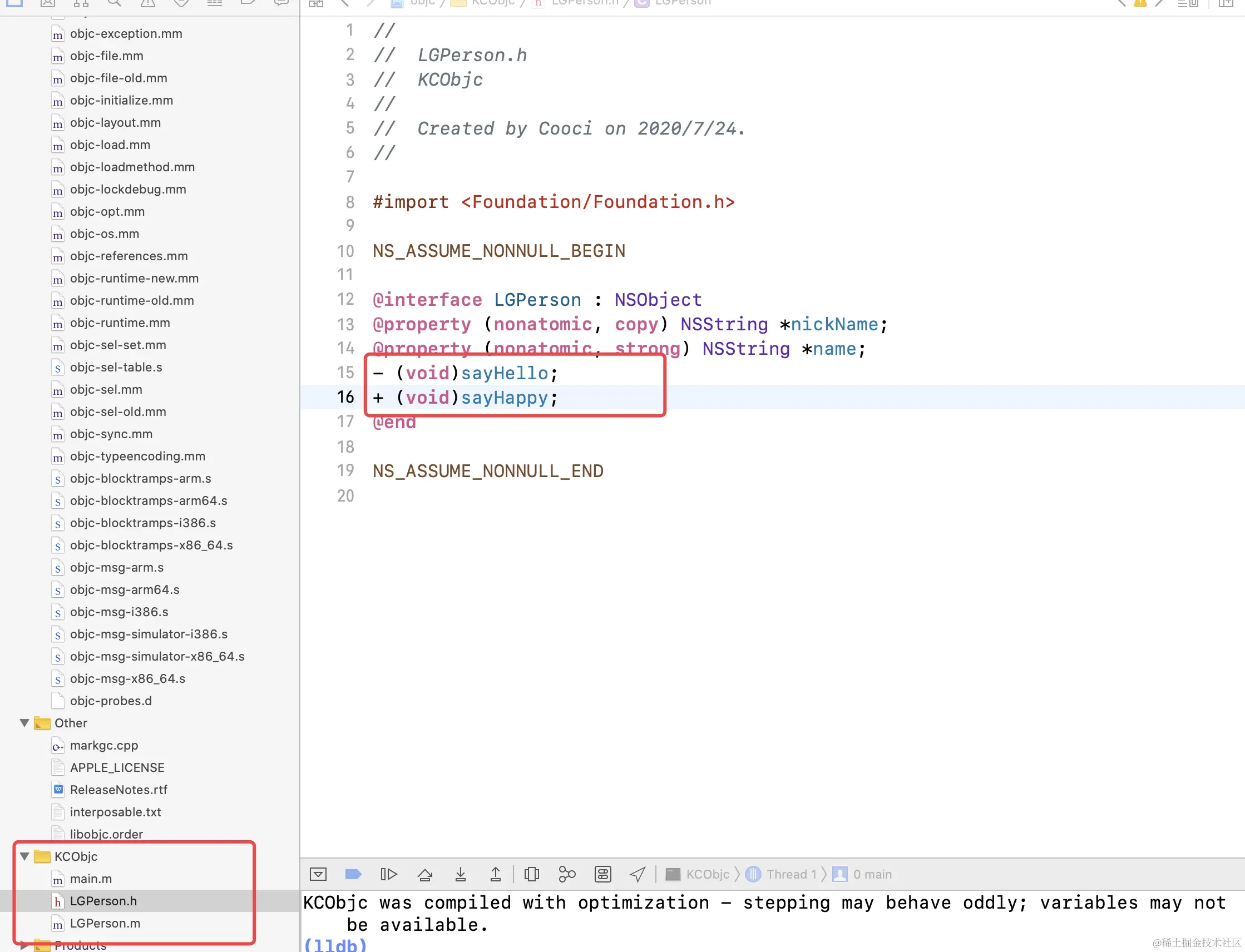
Task: Click sayHello method declaration on line 15
Action: coord(504,373)
